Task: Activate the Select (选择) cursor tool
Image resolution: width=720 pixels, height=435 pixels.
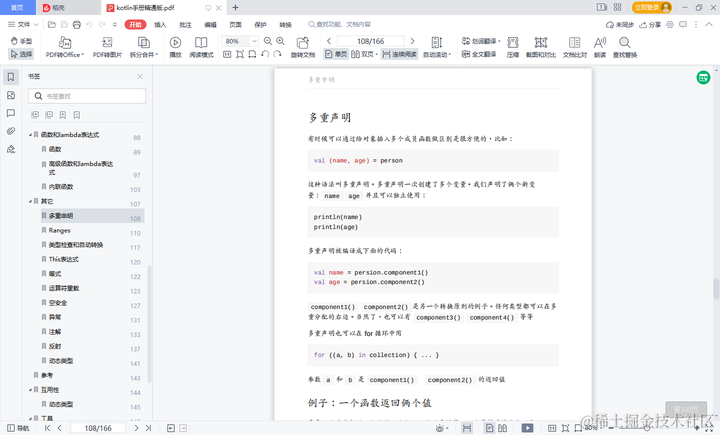Action: (21, 54)
